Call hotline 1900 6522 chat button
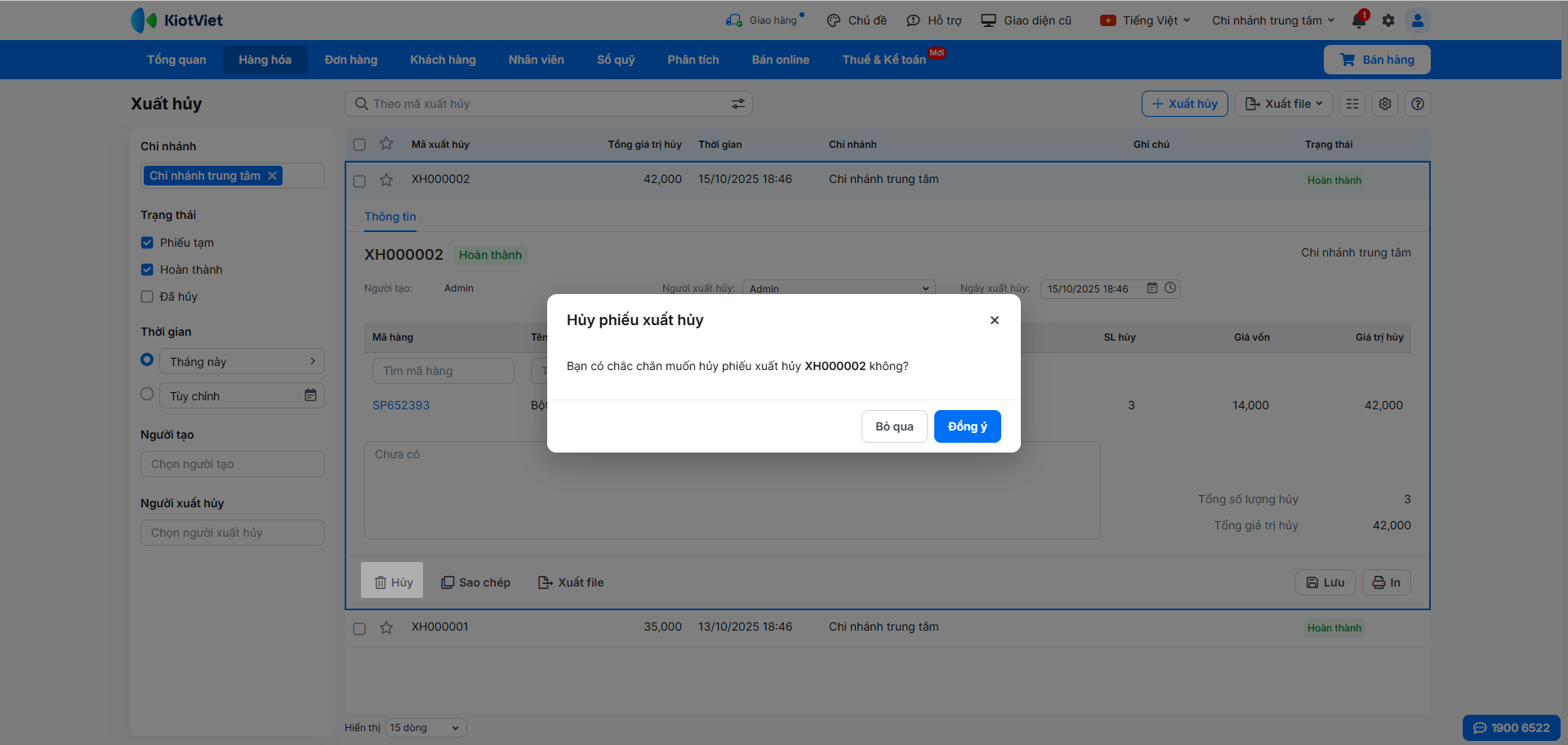1568x745 pixels. (x=1512, y=728)
